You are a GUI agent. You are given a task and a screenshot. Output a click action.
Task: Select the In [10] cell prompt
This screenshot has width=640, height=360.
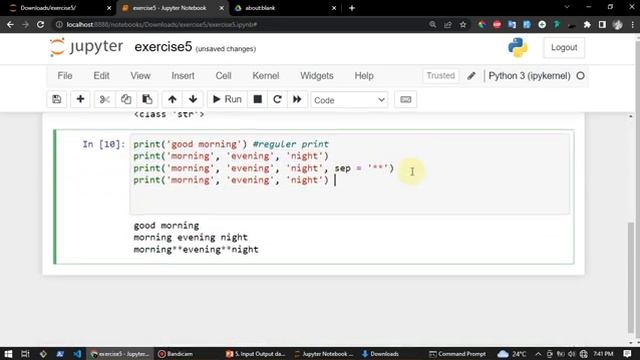(x=104, y=144)
